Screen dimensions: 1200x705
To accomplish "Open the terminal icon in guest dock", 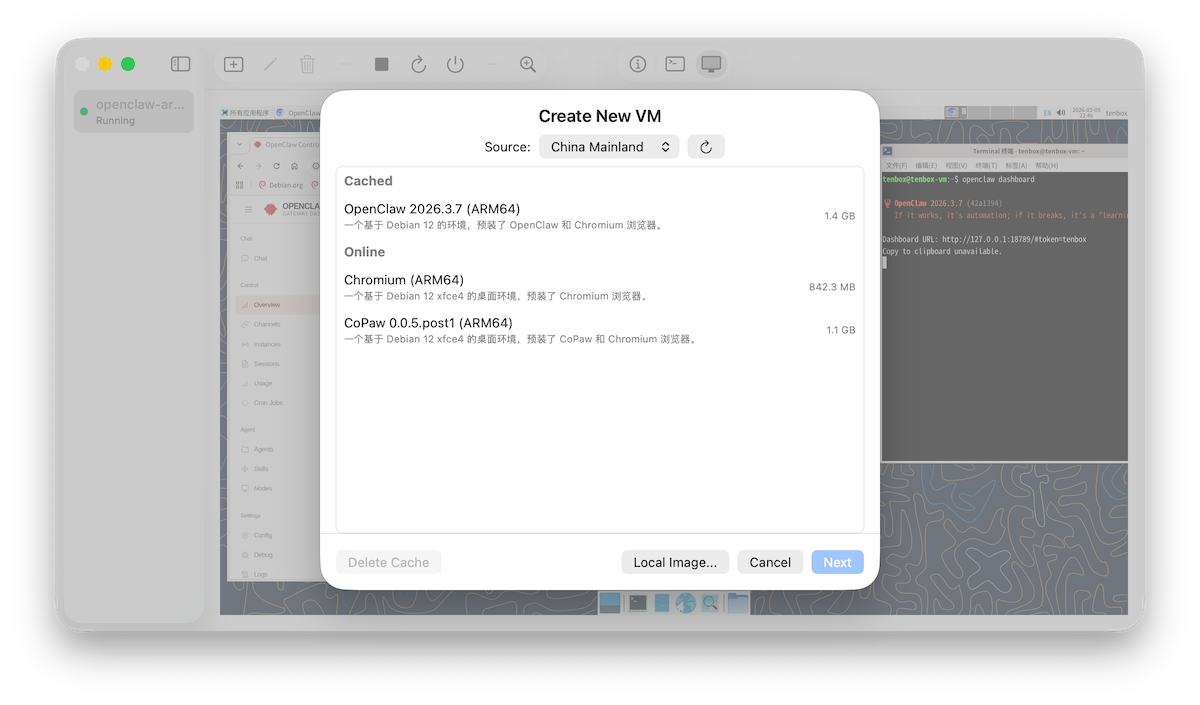I will click(637, 603).
